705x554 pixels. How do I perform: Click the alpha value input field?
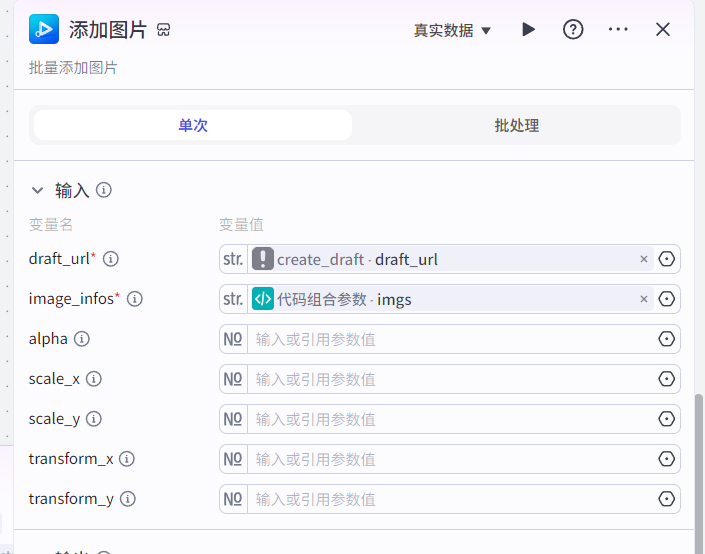(x=452, y=339)
